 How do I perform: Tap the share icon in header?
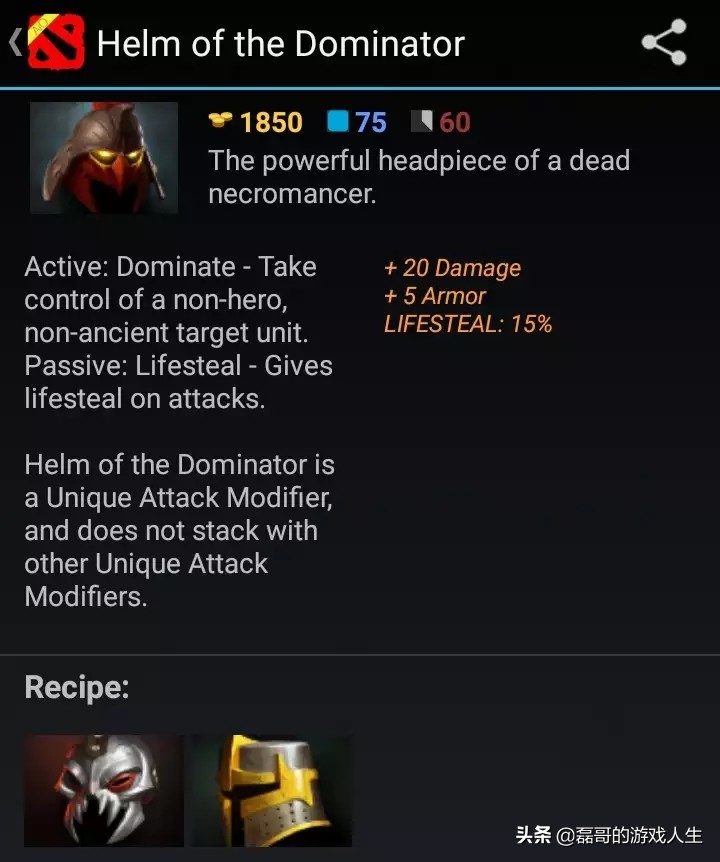pos(664,42)
